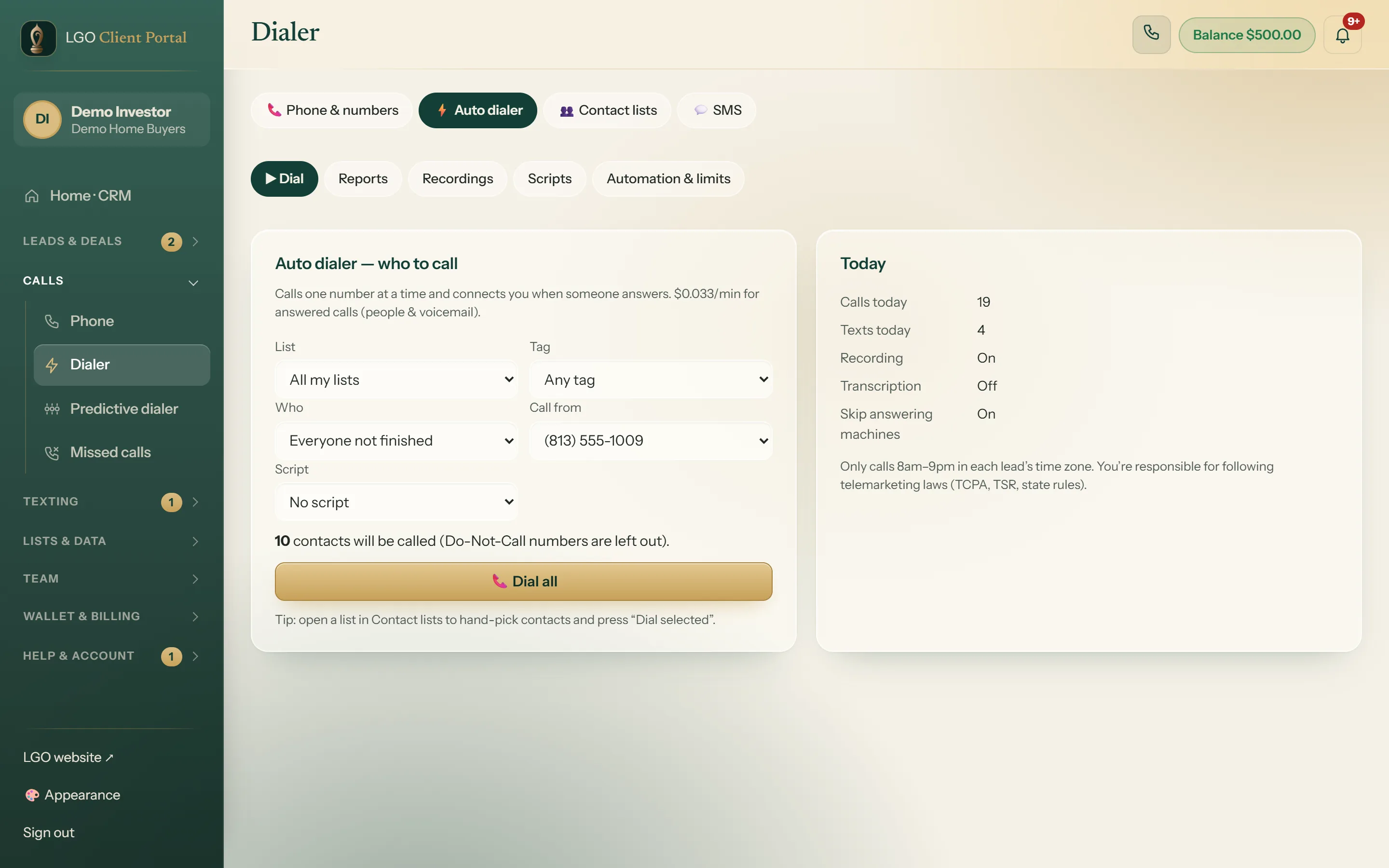Image resolution: width=1389 pixels, height=868 pixels.
Task: Click the phone icon button beside Balance
Action: pos(1151,34)
